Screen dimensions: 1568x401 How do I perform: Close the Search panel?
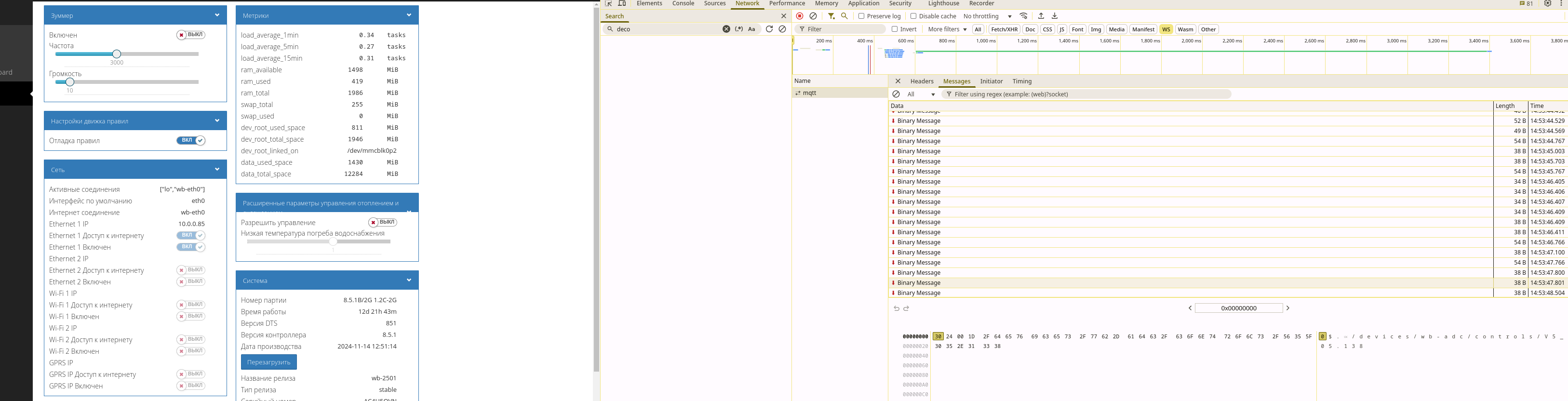pyautogui.click(x=784, y=16)
